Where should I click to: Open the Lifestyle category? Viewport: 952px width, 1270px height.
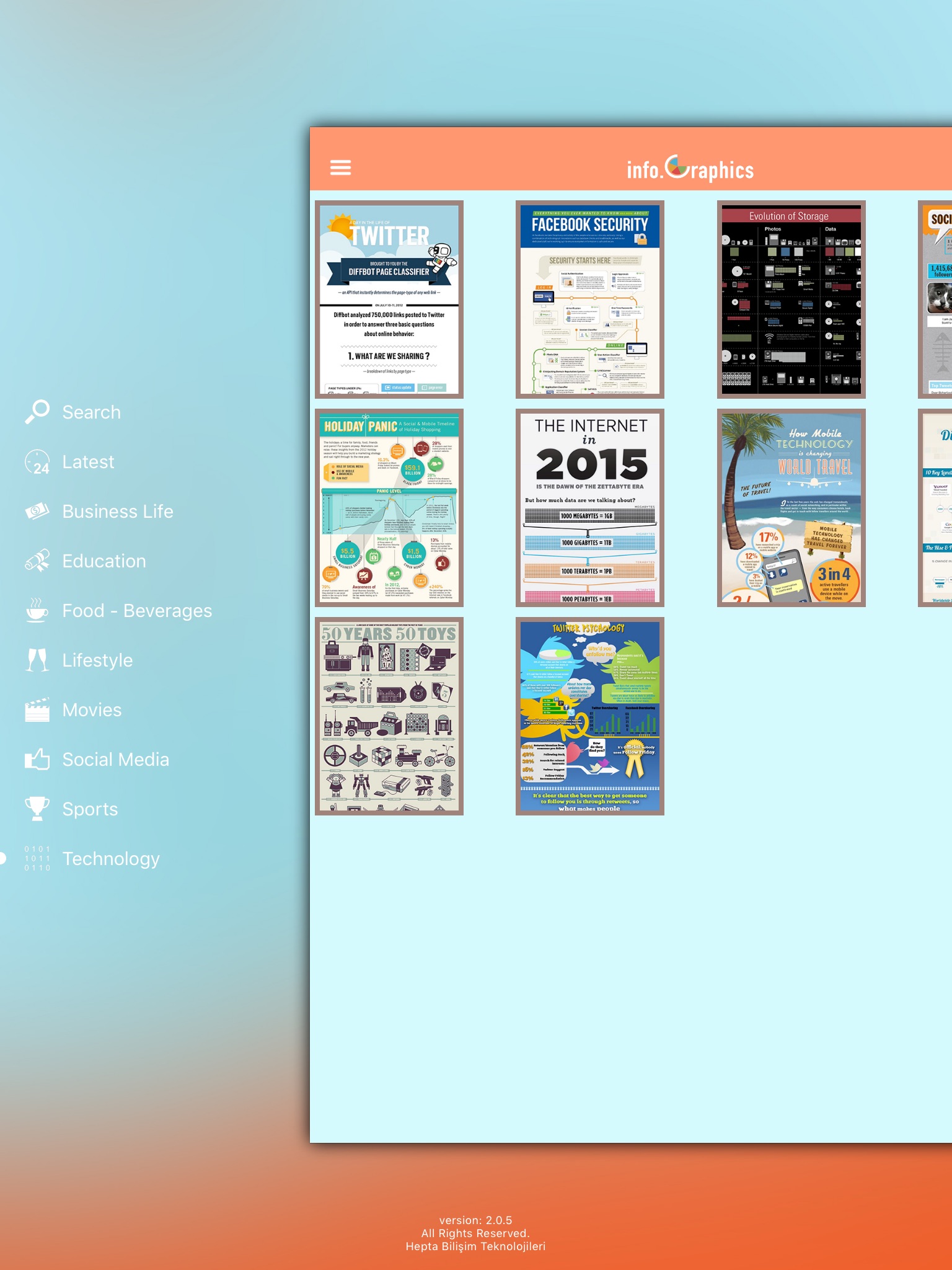[x=97, y=660]
